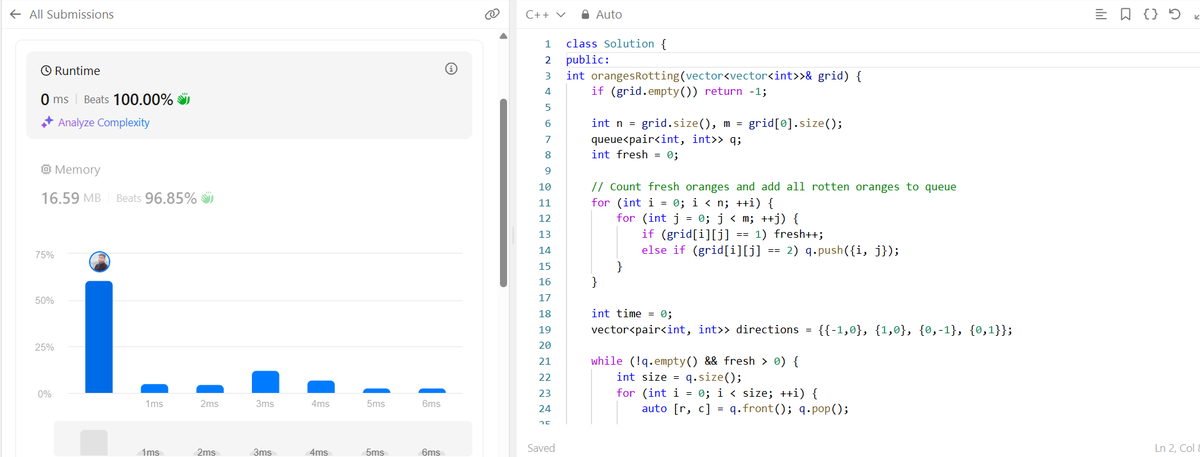Click the directions vector declaration line

tap(802, 330)
